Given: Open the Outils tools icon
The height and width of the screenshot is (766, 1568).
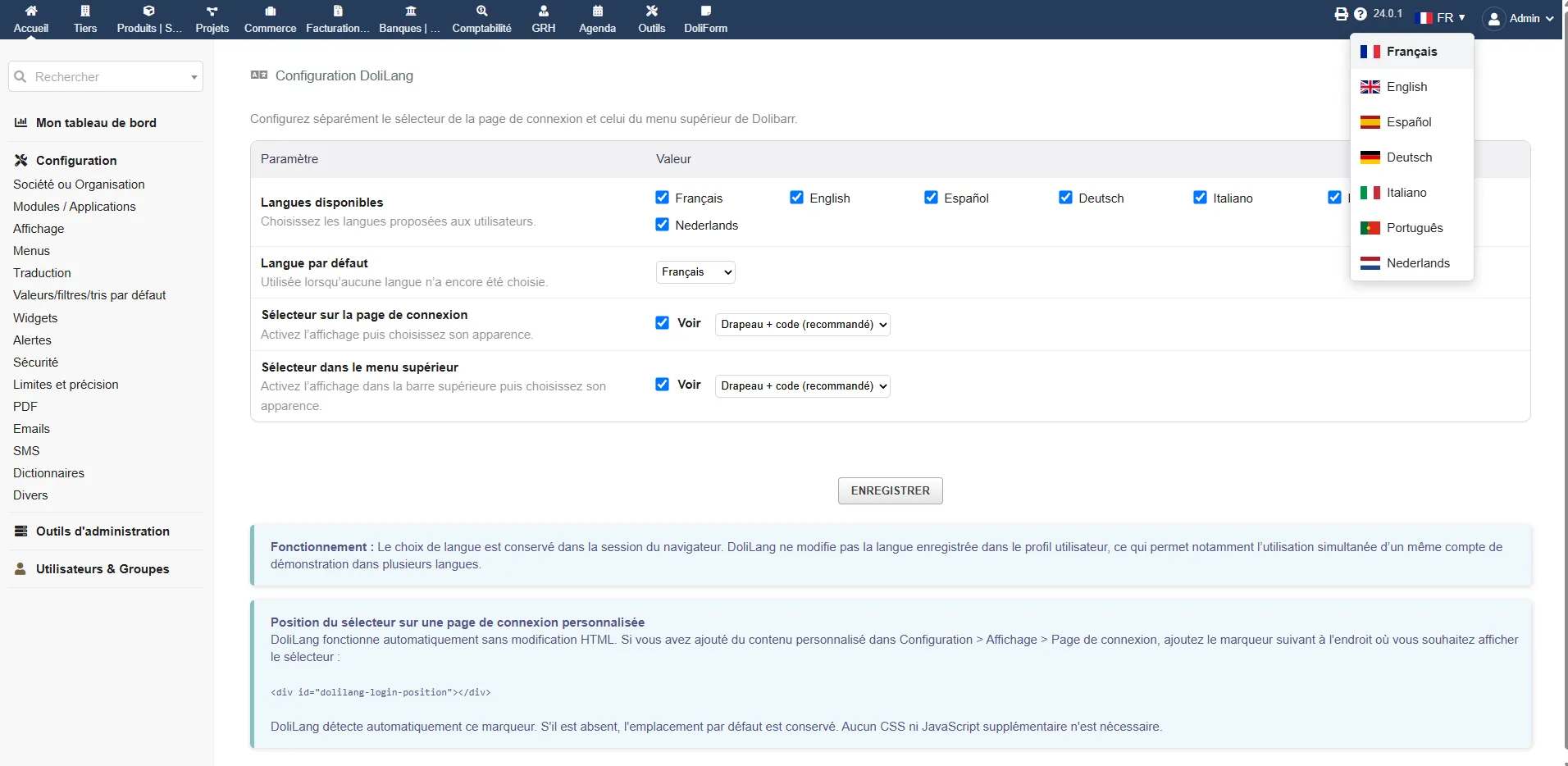Looking at the screenshot, I should click(x=652, y=11).
